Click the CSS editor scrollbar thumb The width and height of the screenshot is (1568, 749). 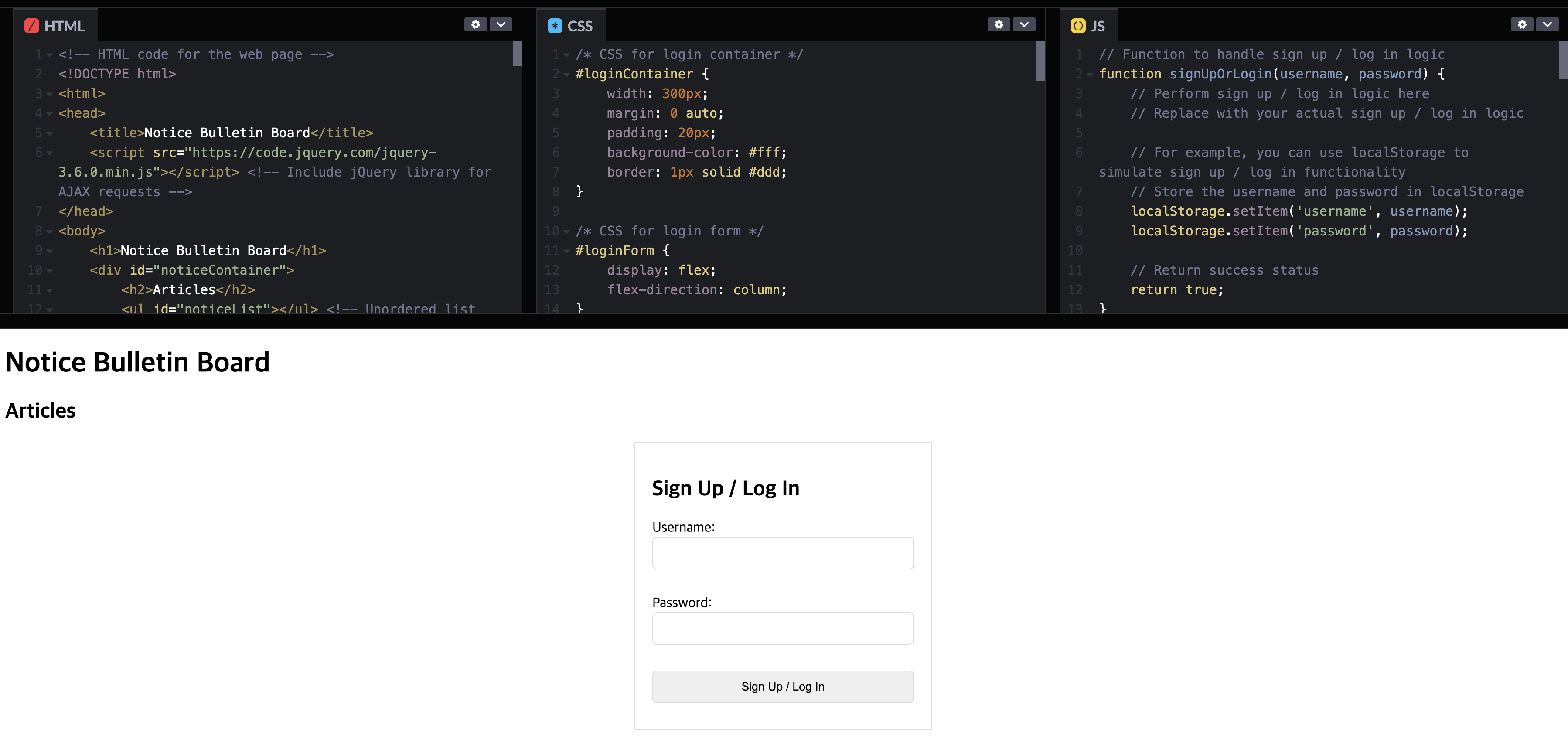pos(1040,61)
